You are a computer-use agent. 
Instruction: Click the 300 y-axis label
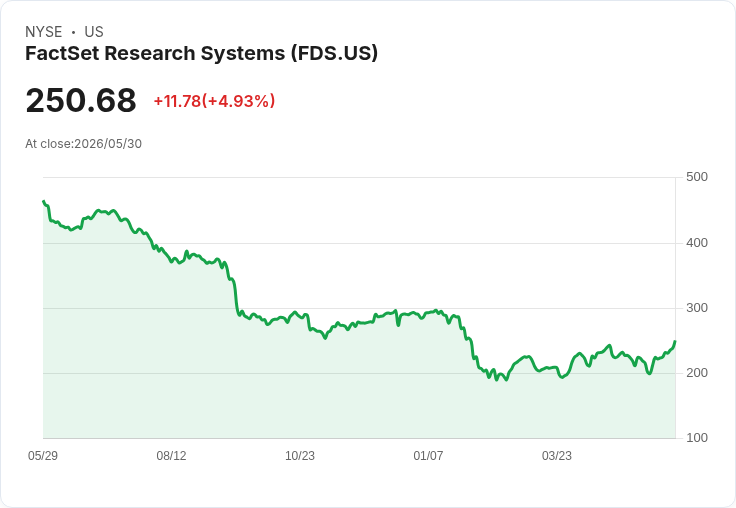tap(697, 308)
